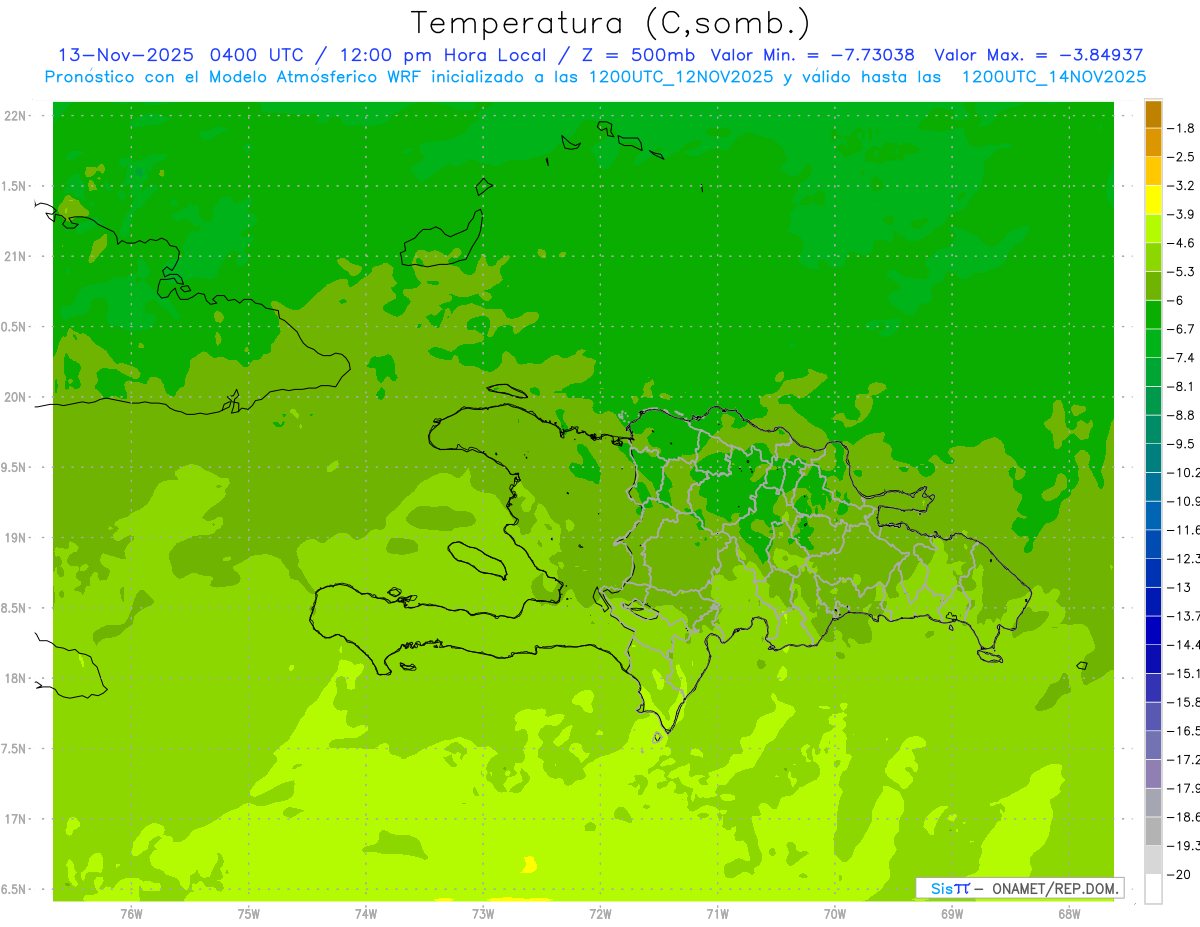Click the '73W' longitude label
This screenshot has width=1200, height=927.
483,914
